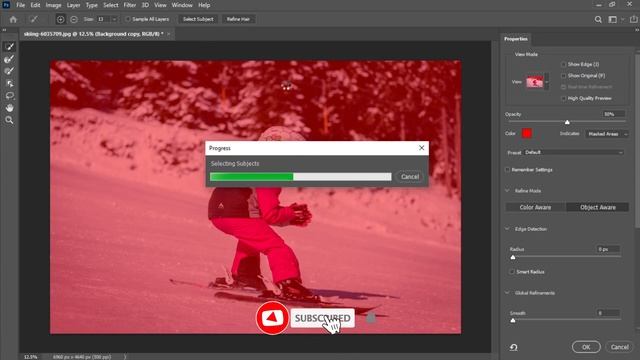Open the File menu
The width and height of the screenshot is (640, 360).
pos(20,5)
